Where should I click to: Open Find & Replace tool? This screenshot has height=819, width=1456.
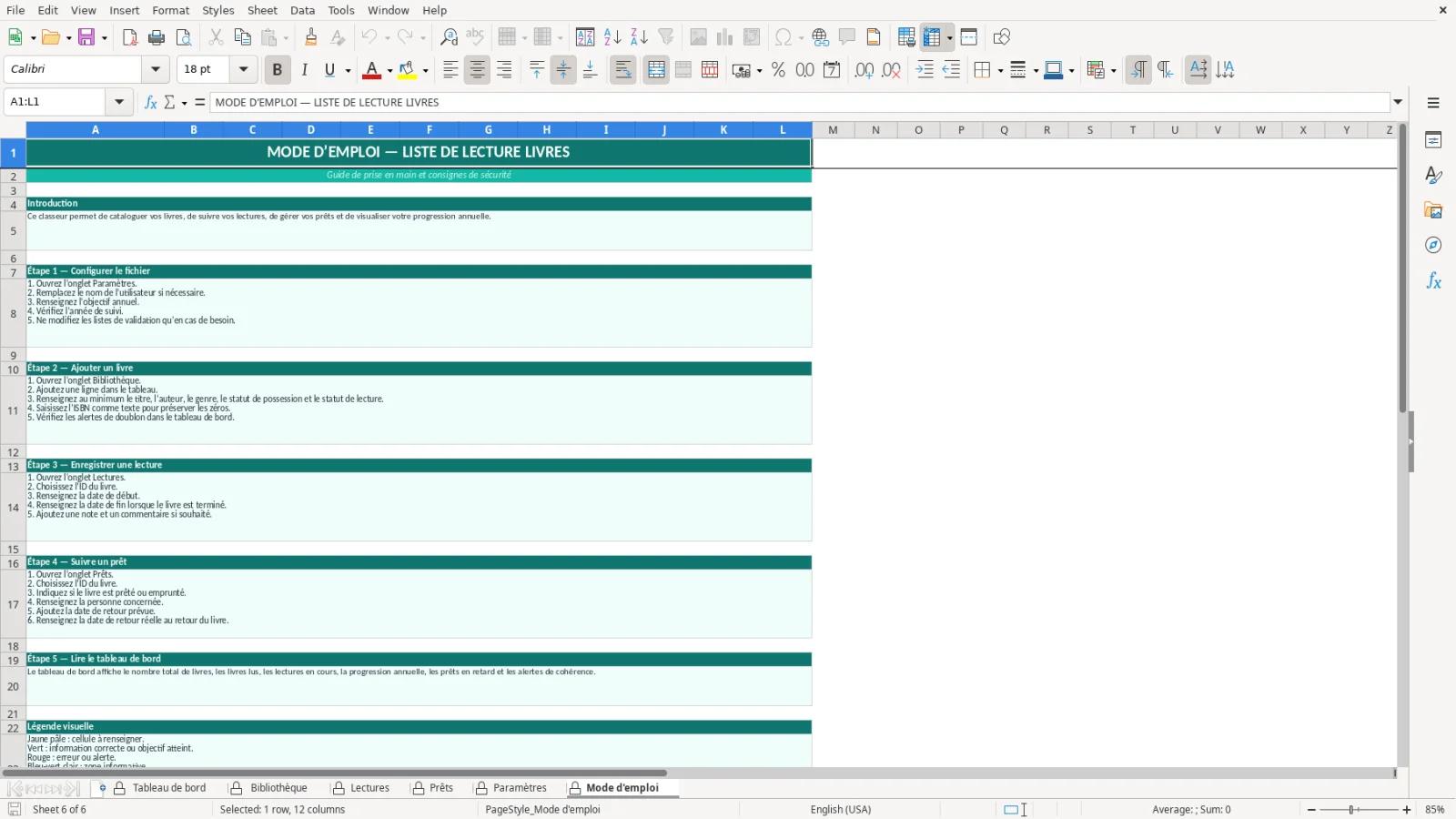(449, 37)
